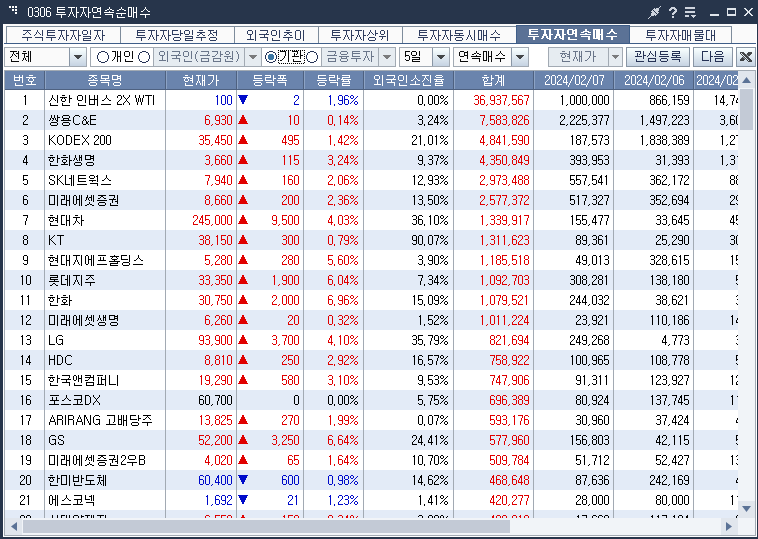
Task: Click the 다음 button
Action: pyautogui.click(x=713, y=57)
